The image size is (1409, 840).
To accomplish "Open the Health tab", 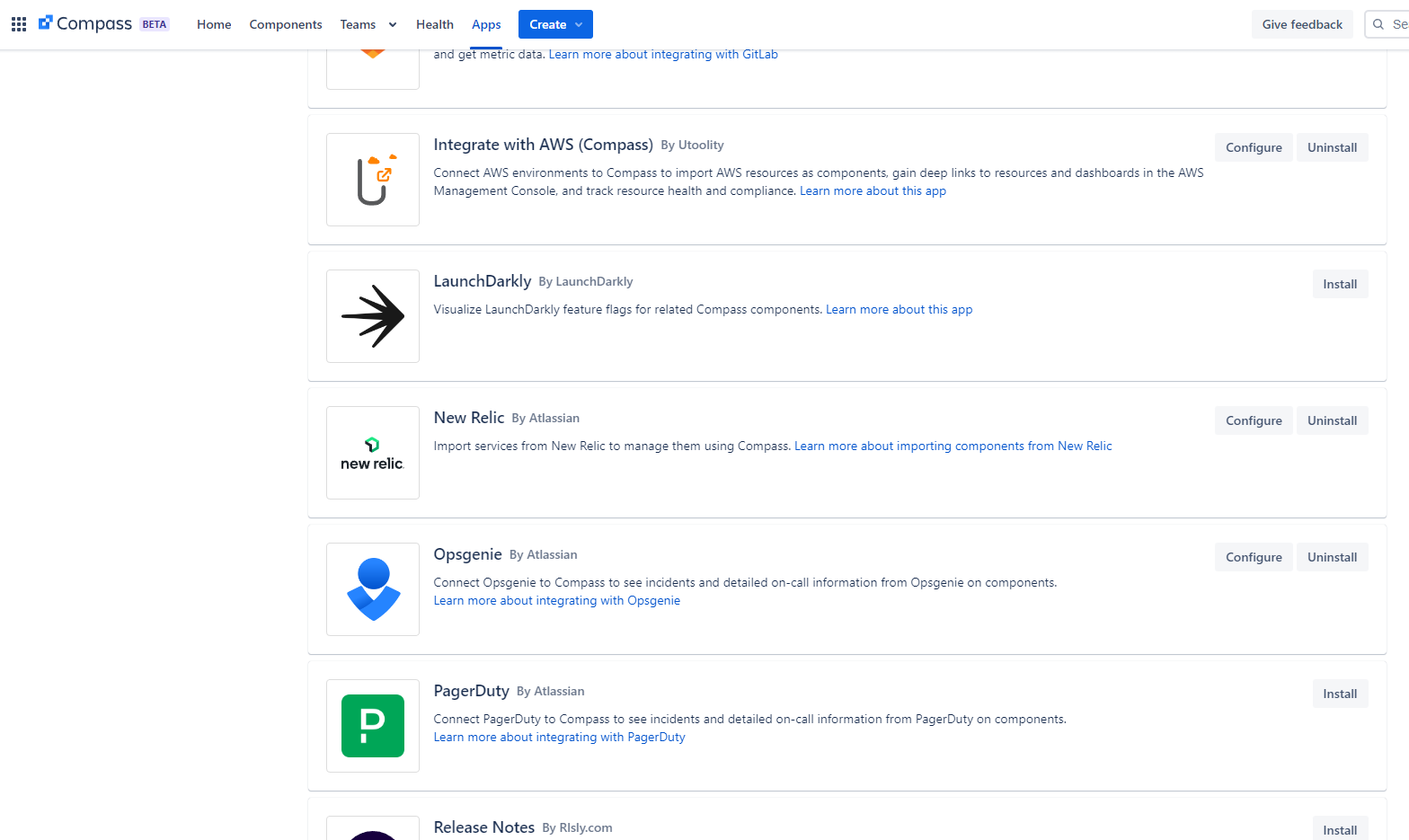I will click(435, 24).
